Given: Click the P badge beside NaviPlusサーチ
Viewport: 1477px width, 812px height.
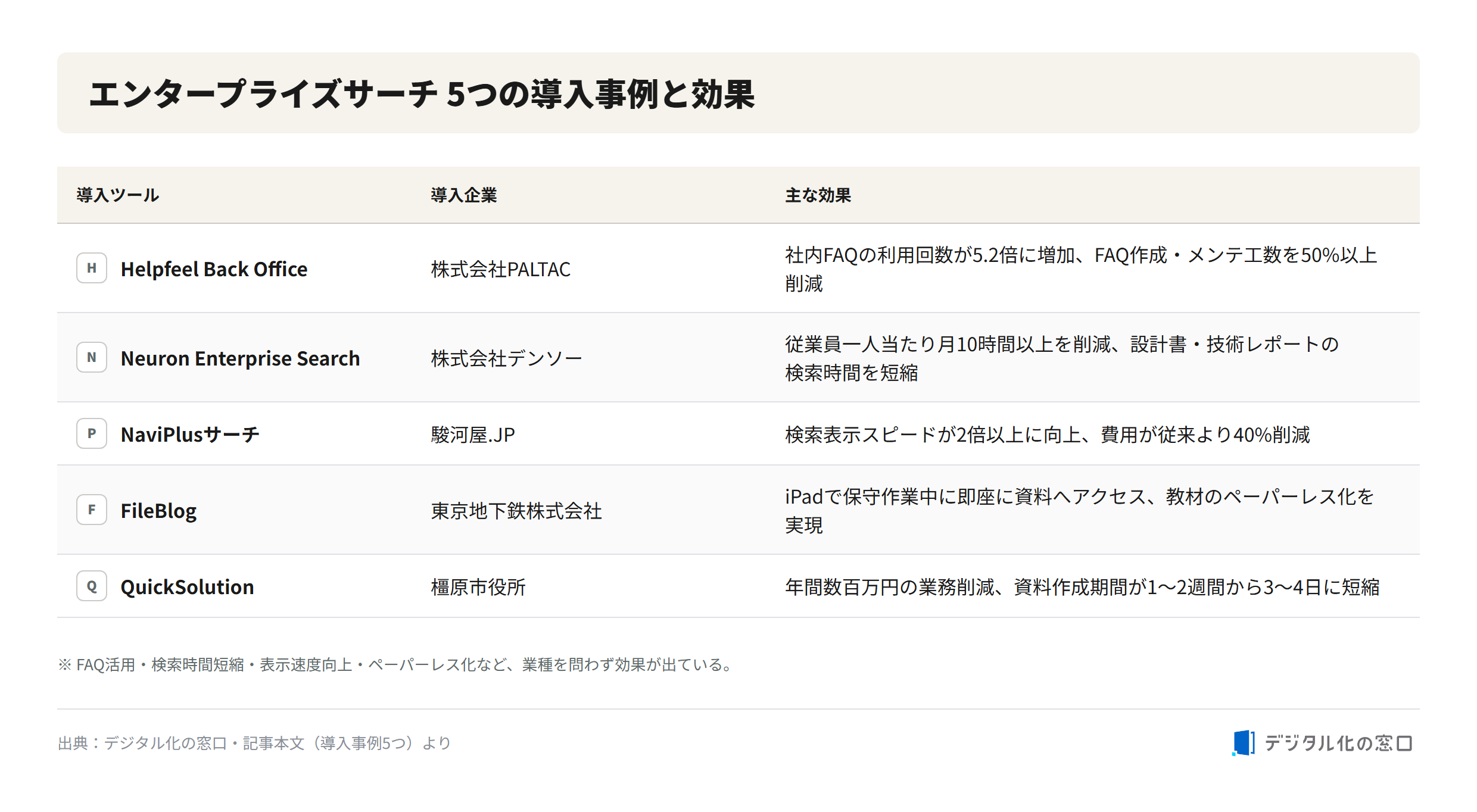Looking at the screenshot, I should point(92,433).
